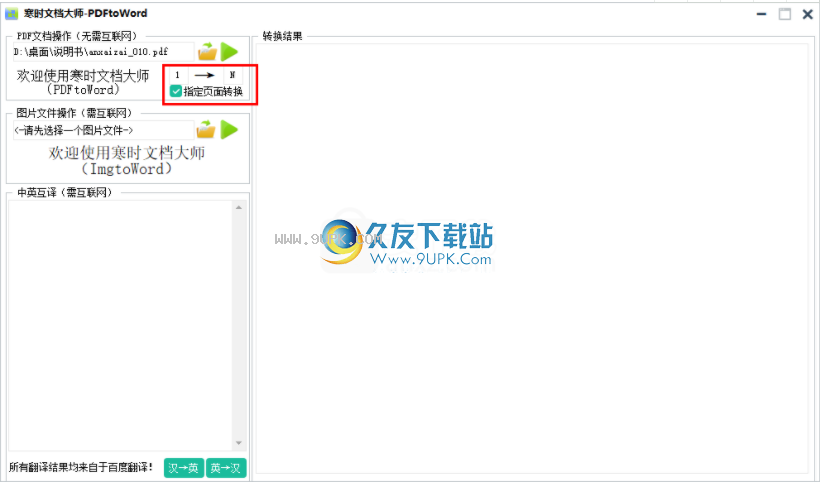Maximize the PDFtoWord window
Viewport: 821px width, 484px height.
tap(784, 14)
